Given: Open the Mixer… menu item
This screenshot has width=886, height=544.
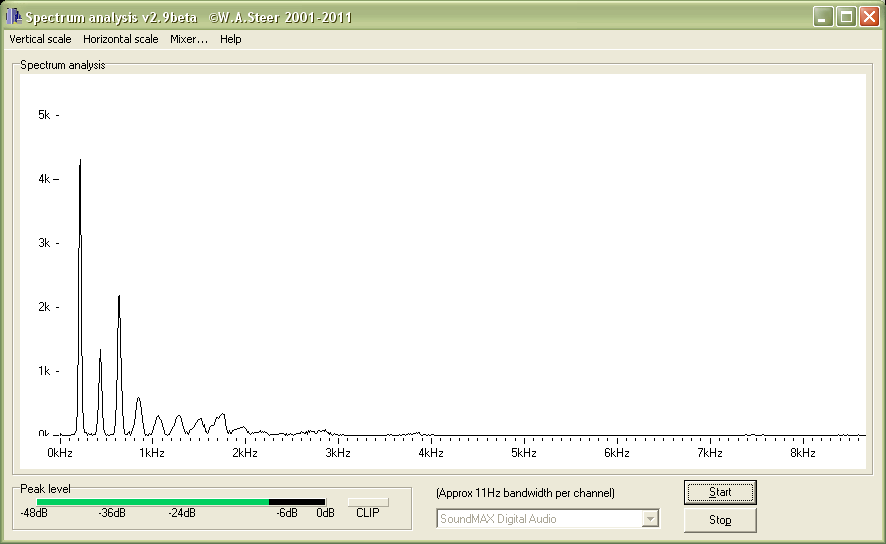Looking at the screenshot, I should tap(189, 39).
